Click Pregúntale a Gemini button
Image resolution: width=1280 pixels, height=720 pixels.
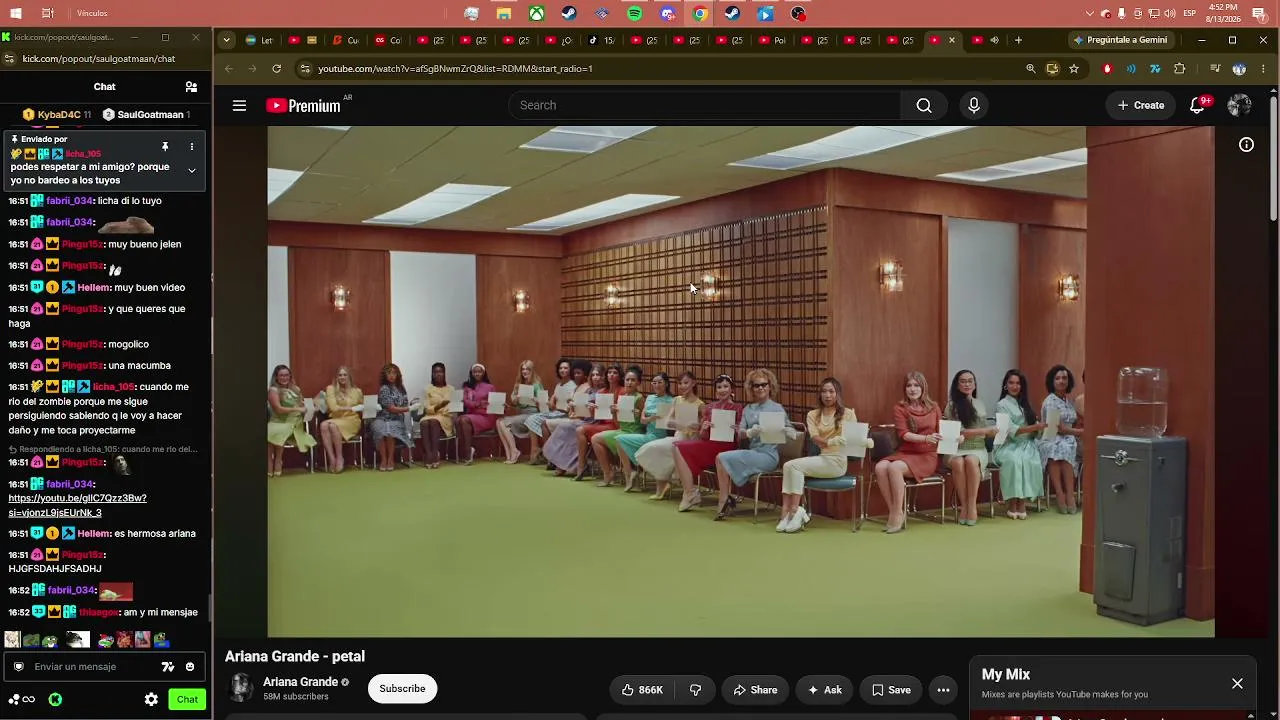click(1120, 41)
